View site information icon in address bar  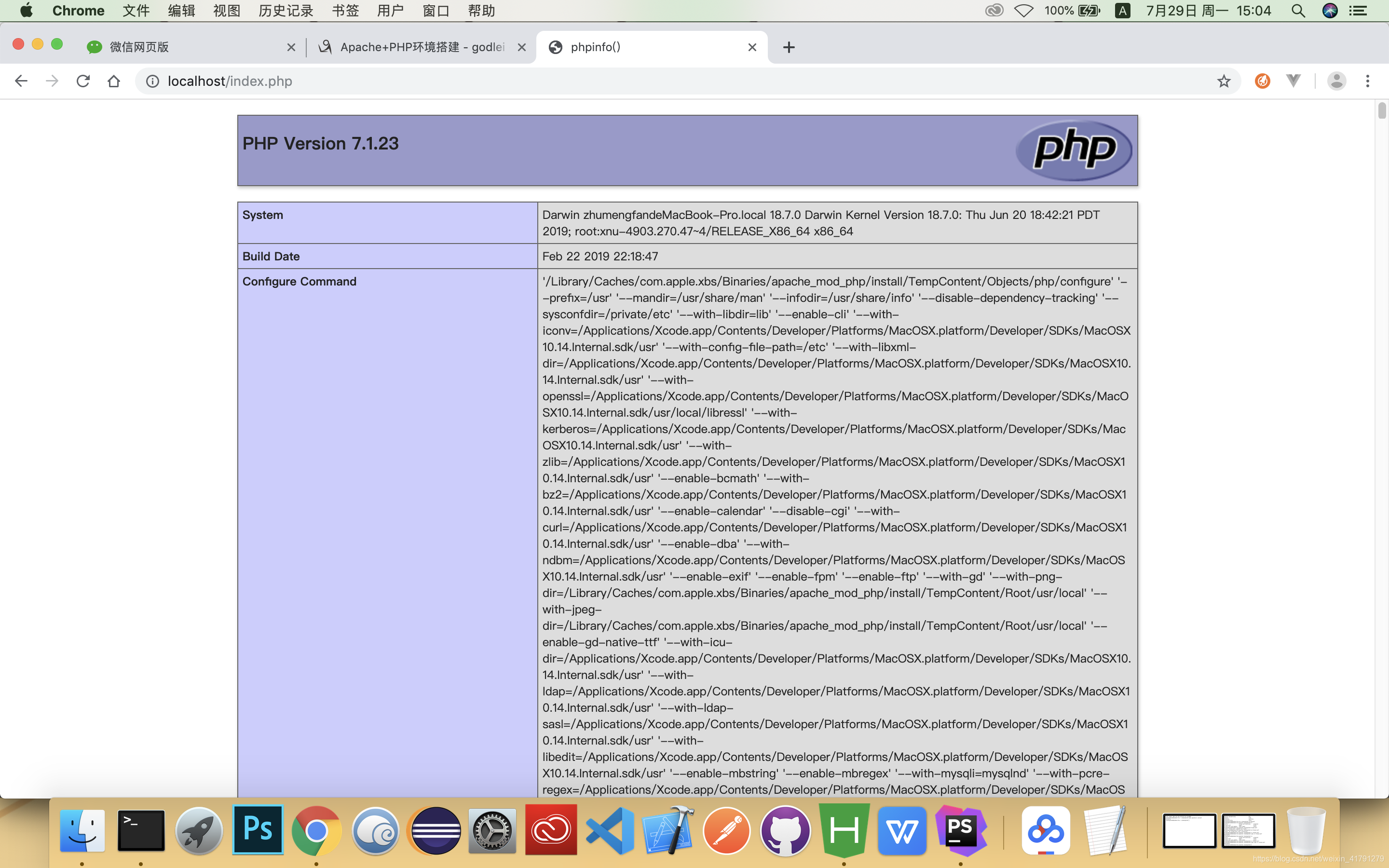point(152,81)
